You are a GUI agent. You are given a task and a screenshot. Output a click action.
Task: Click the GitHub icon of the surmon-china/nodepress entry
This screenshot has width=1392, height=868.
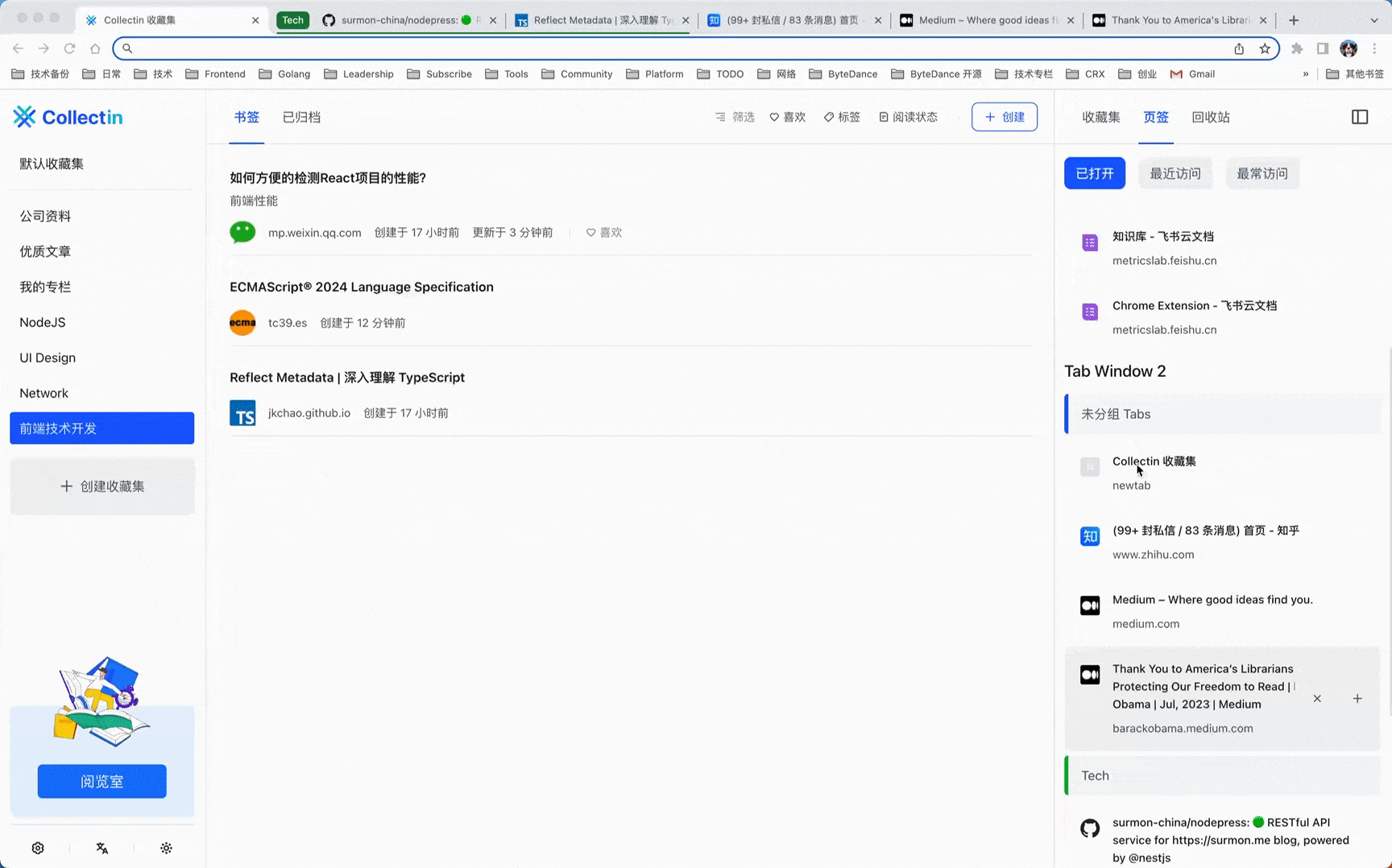(x=1090, y=829)
